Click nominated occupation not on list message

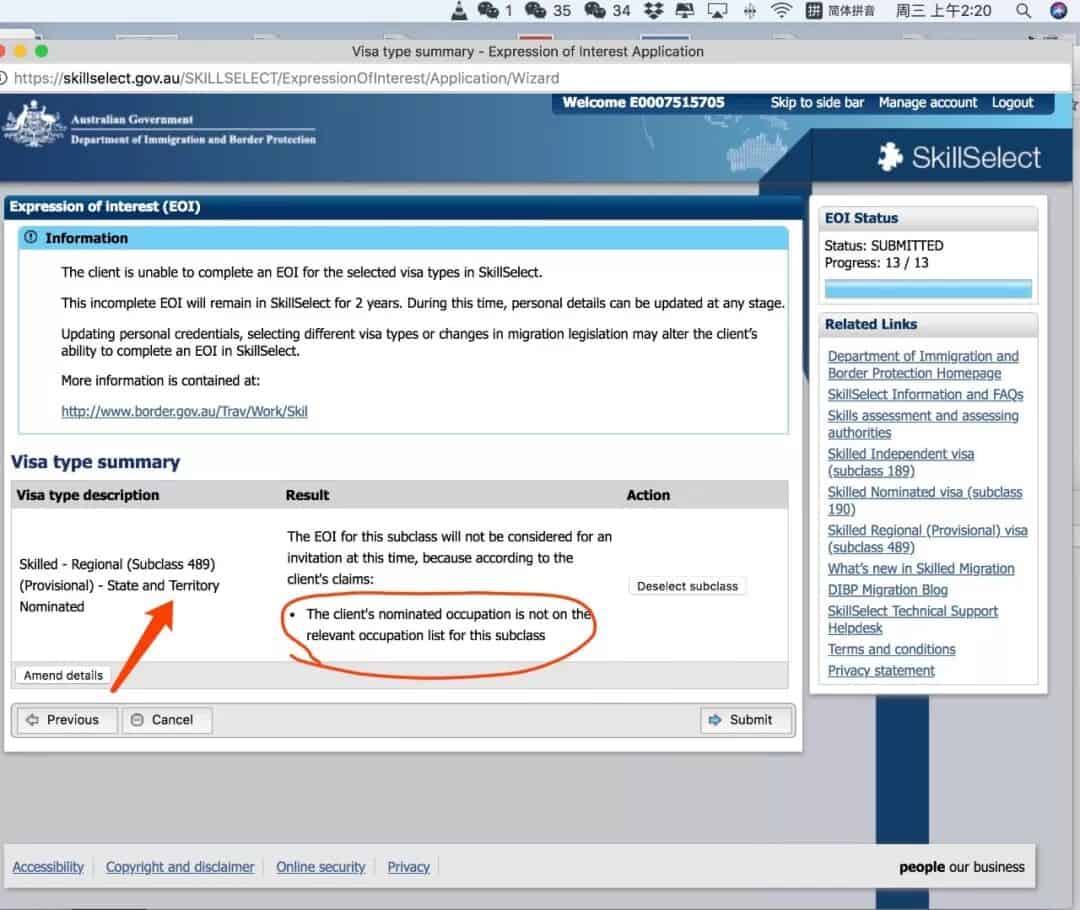(x=449, y=624)
